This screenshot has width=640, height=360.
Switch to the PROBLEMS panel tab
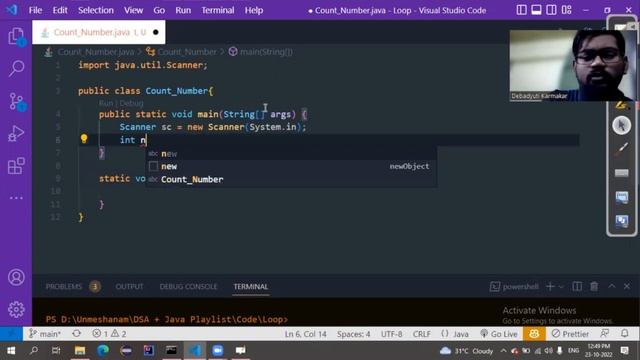tap(64, 287)
